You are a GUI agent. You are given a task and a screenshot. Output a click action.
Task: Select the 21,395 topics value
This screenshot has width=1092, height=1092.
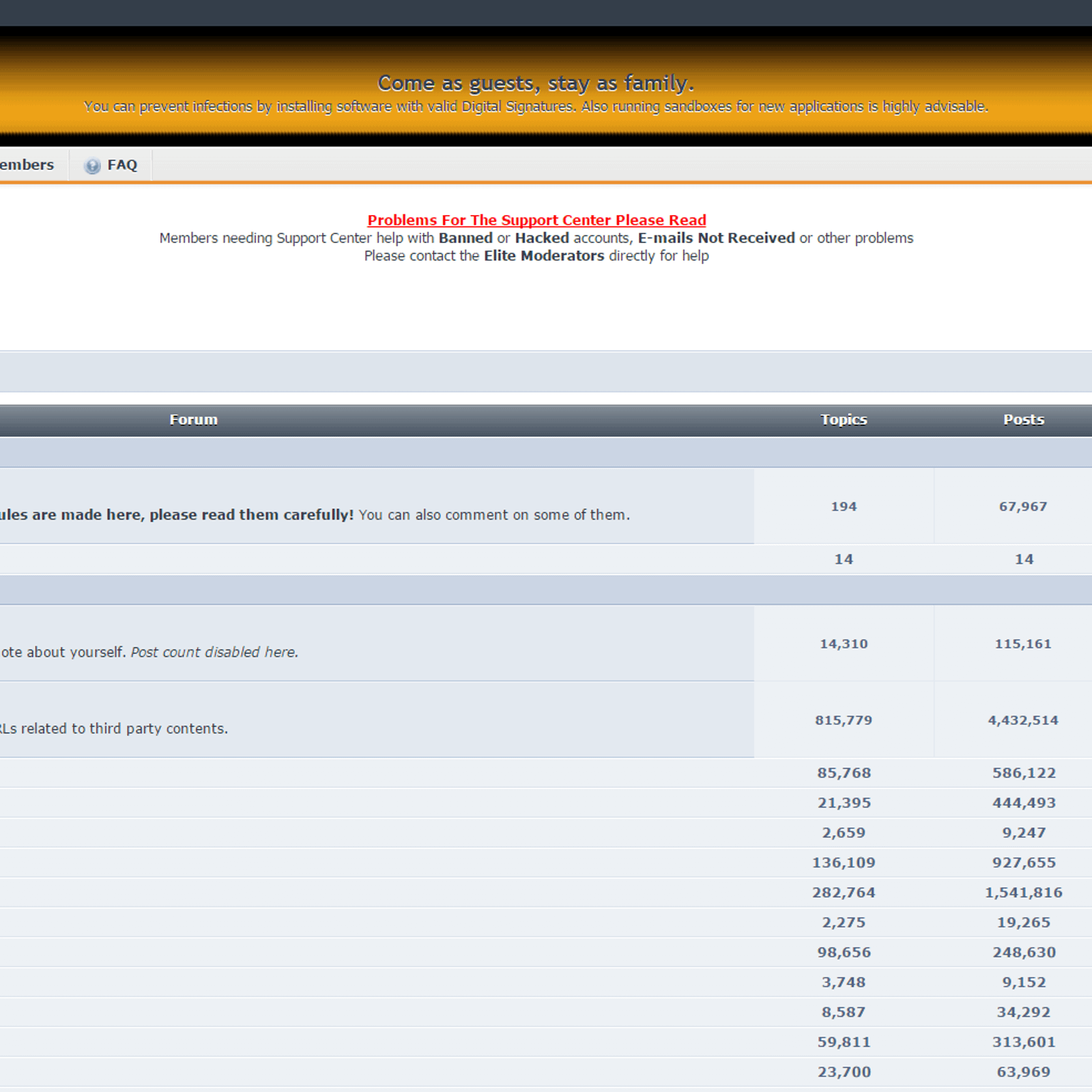coord(844,803)
